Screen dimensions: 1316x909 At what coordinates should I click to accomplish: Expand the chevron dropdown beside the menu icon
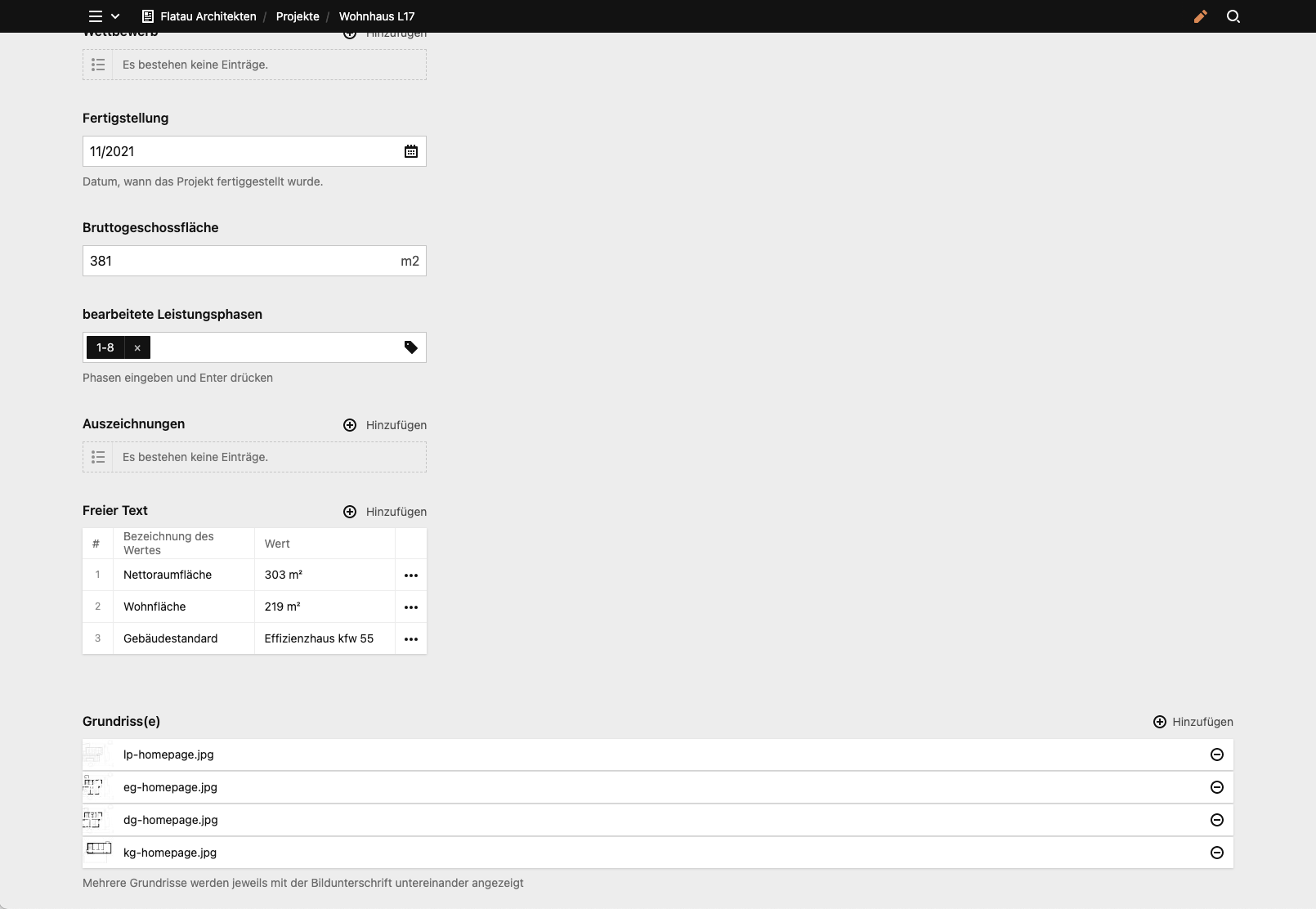[x=114, y=16]
